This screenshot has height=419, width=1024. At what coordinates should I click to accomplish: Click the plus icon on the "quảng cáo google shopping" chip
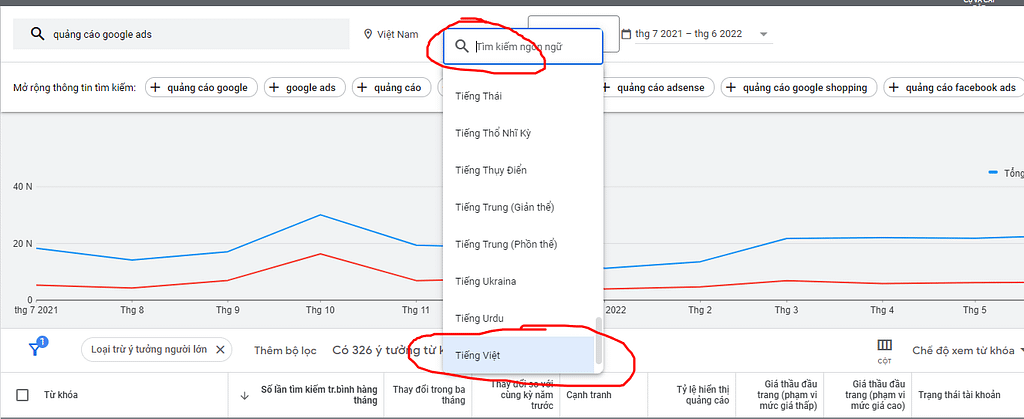(731, 87)
